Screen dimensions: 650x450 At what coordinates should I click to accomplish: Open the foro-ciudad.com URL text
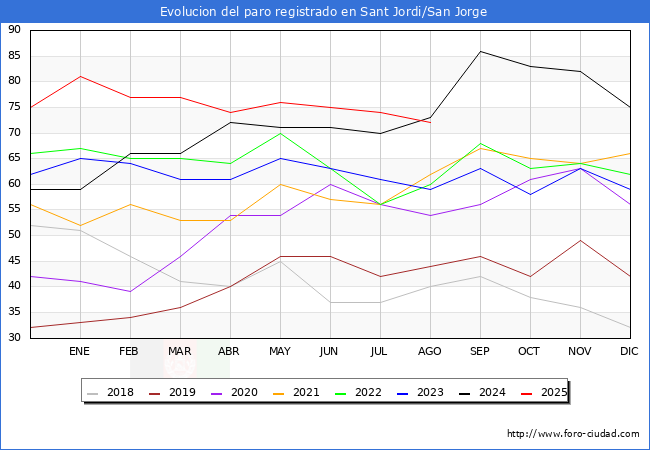(x=573, y=434)
